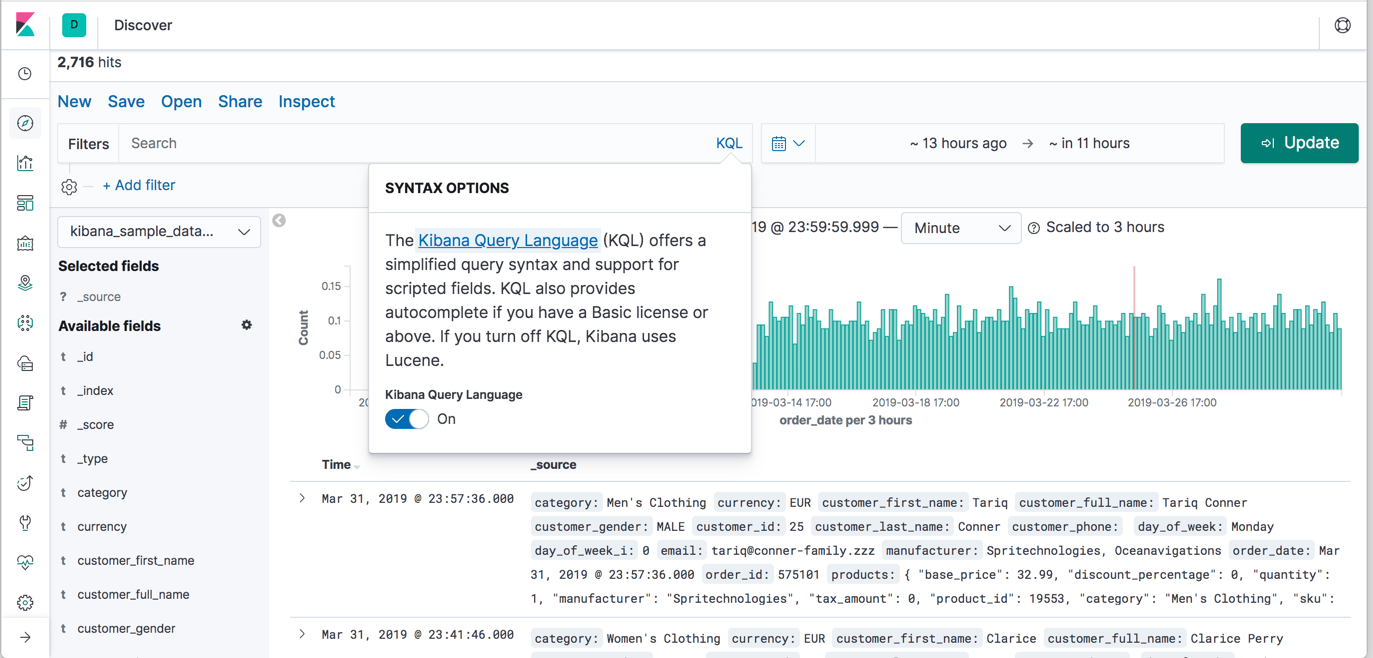Open Management via the gear icon
Screen dimensions: 1373x658
(25, 602)
